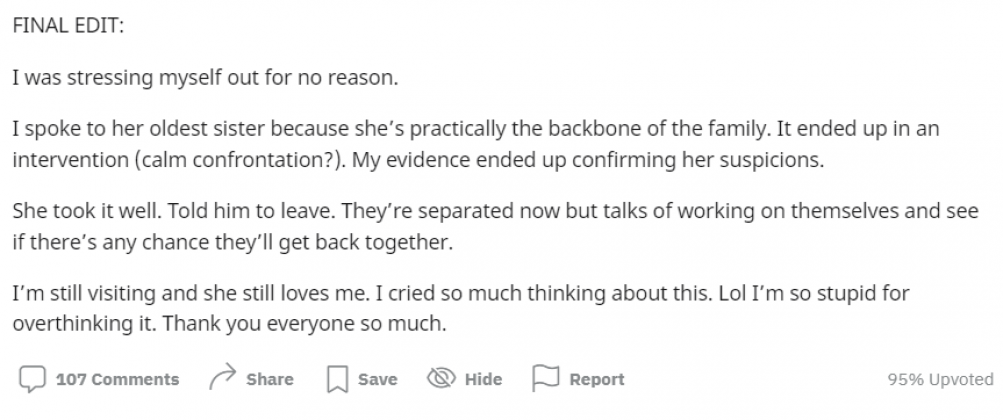Click the curved arrow share icon
This screenshot has height=420, width=1003.
pyautogui.click(x=223, y=378)
